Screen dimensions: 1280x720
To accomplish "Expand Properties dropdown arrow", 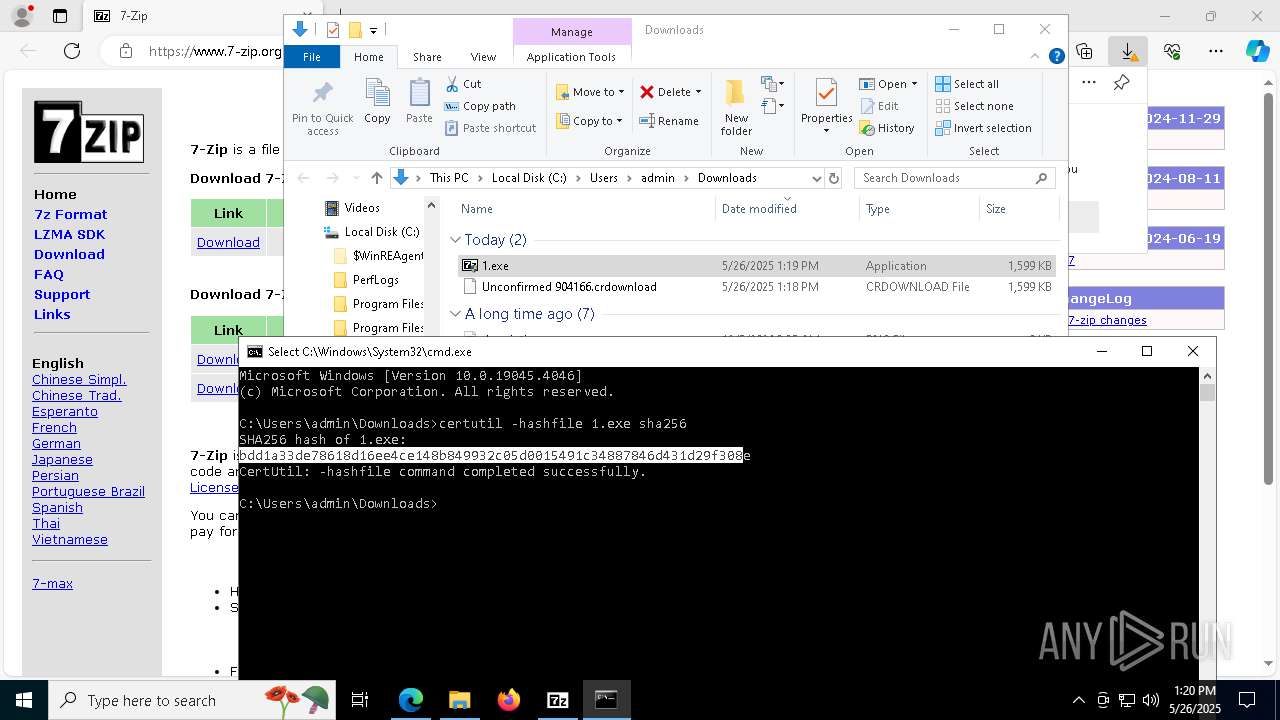I will point(826,130).
